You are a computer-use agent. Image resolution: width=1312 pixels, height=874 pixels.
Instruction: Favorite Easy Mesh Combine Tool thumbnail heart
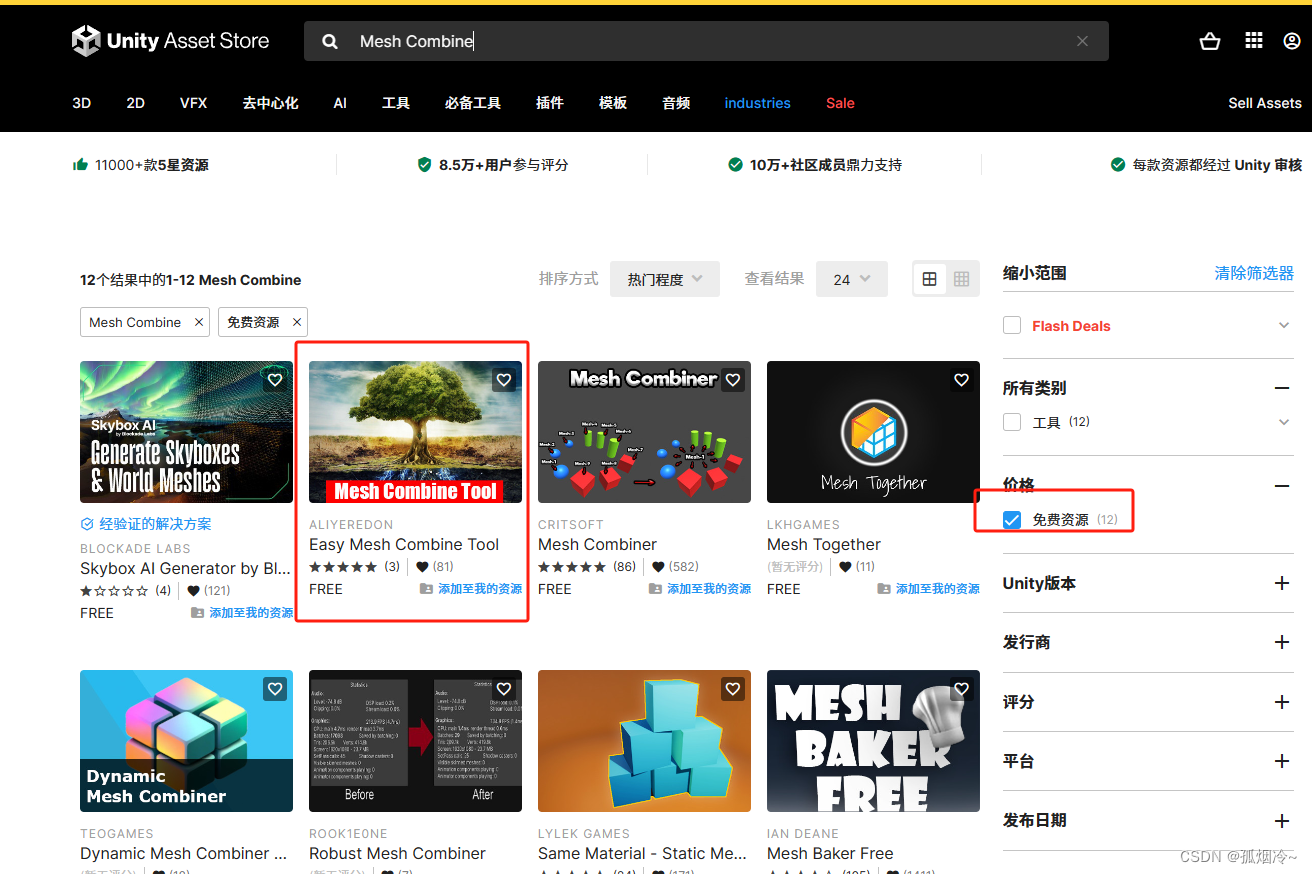(504, 380)
